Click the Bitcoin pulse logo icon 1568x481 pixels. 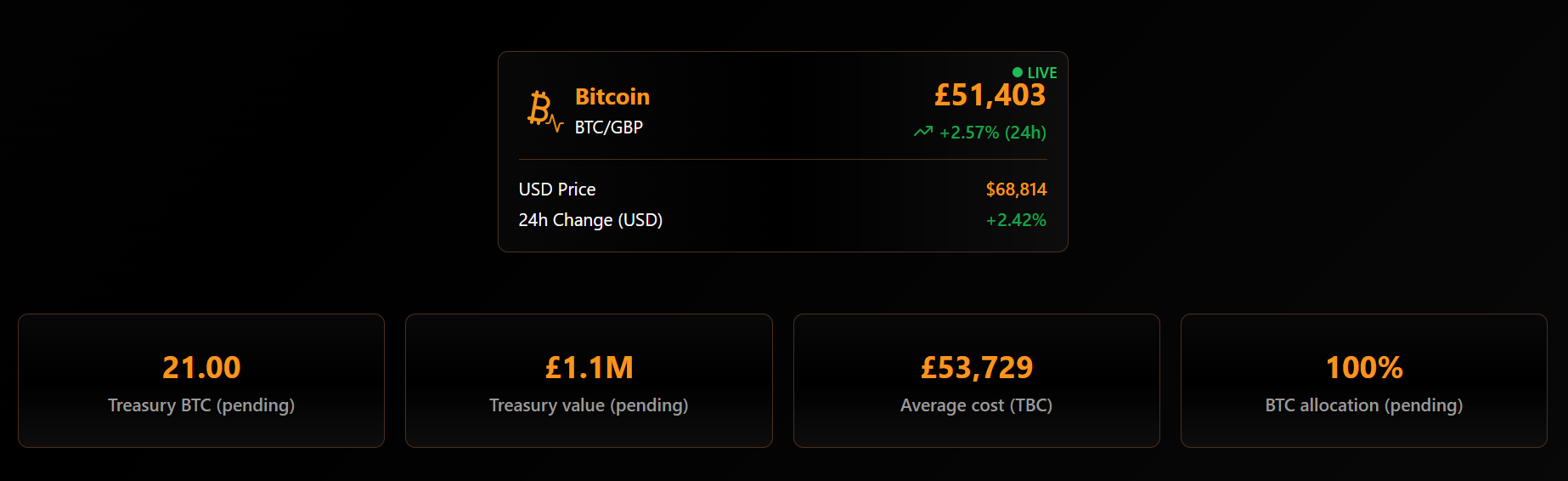click(x=544, y=111)
